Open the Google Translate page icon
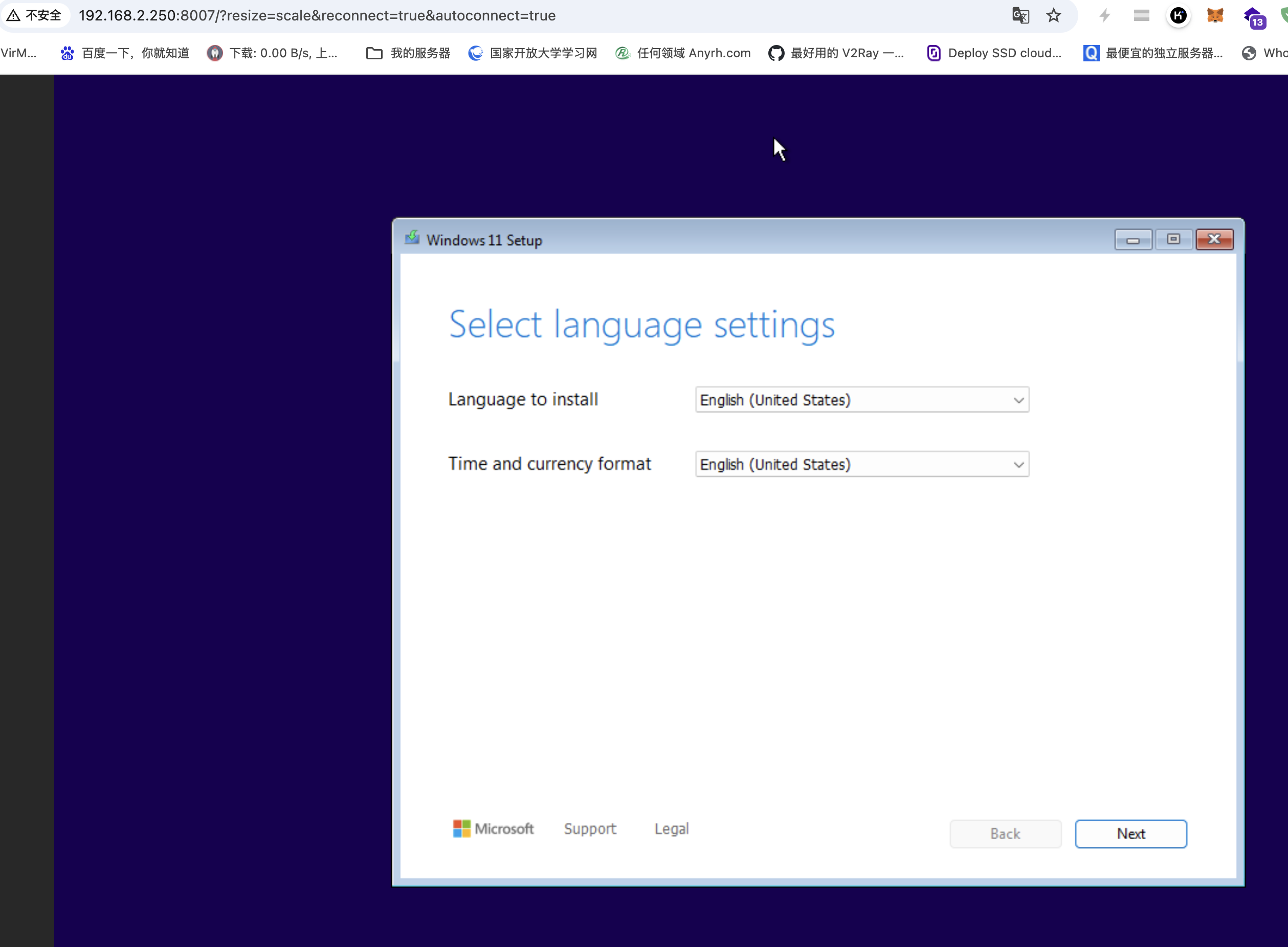Image resolution: width=1288 pixels, height=947 pixels. pos(1021,15)
